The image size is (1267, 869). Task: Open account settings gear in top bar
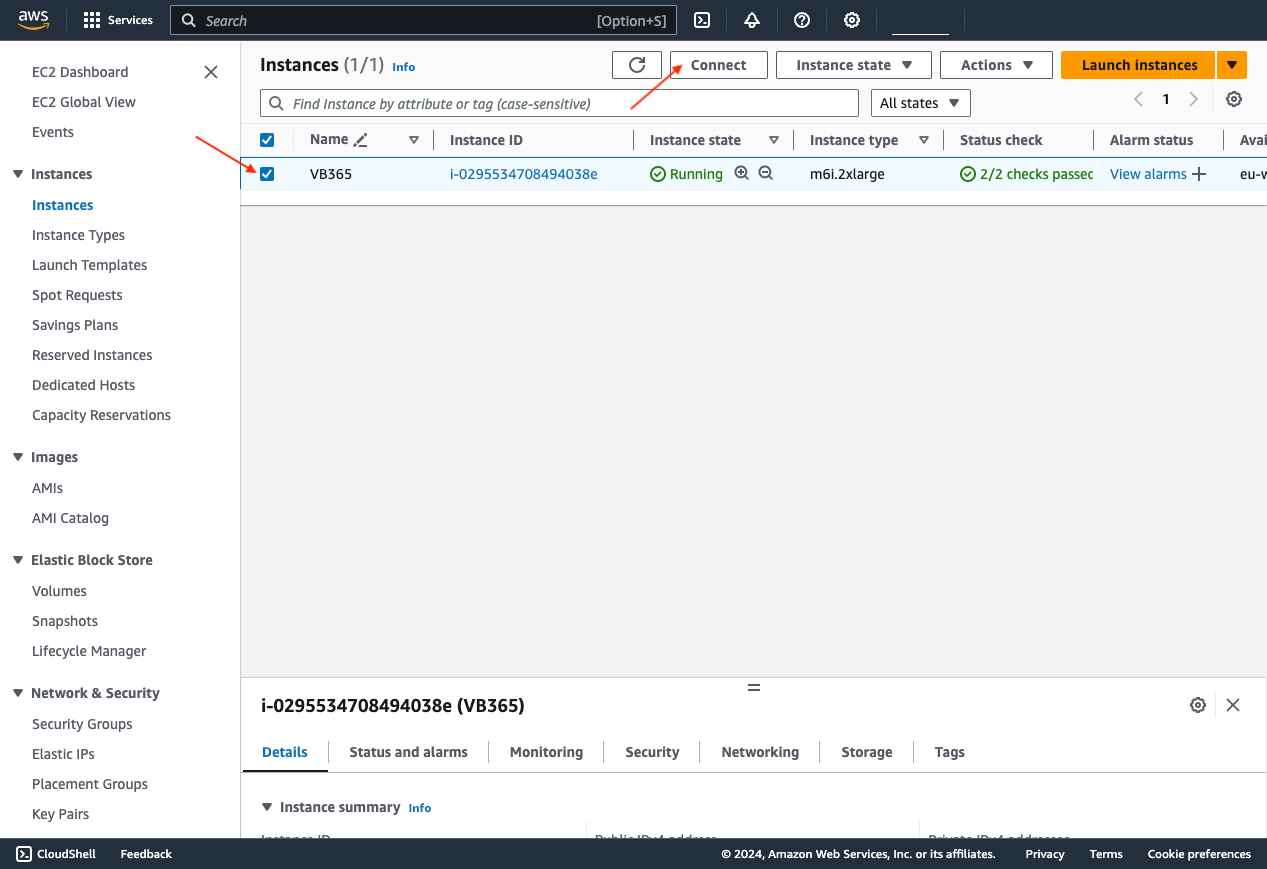851,20
